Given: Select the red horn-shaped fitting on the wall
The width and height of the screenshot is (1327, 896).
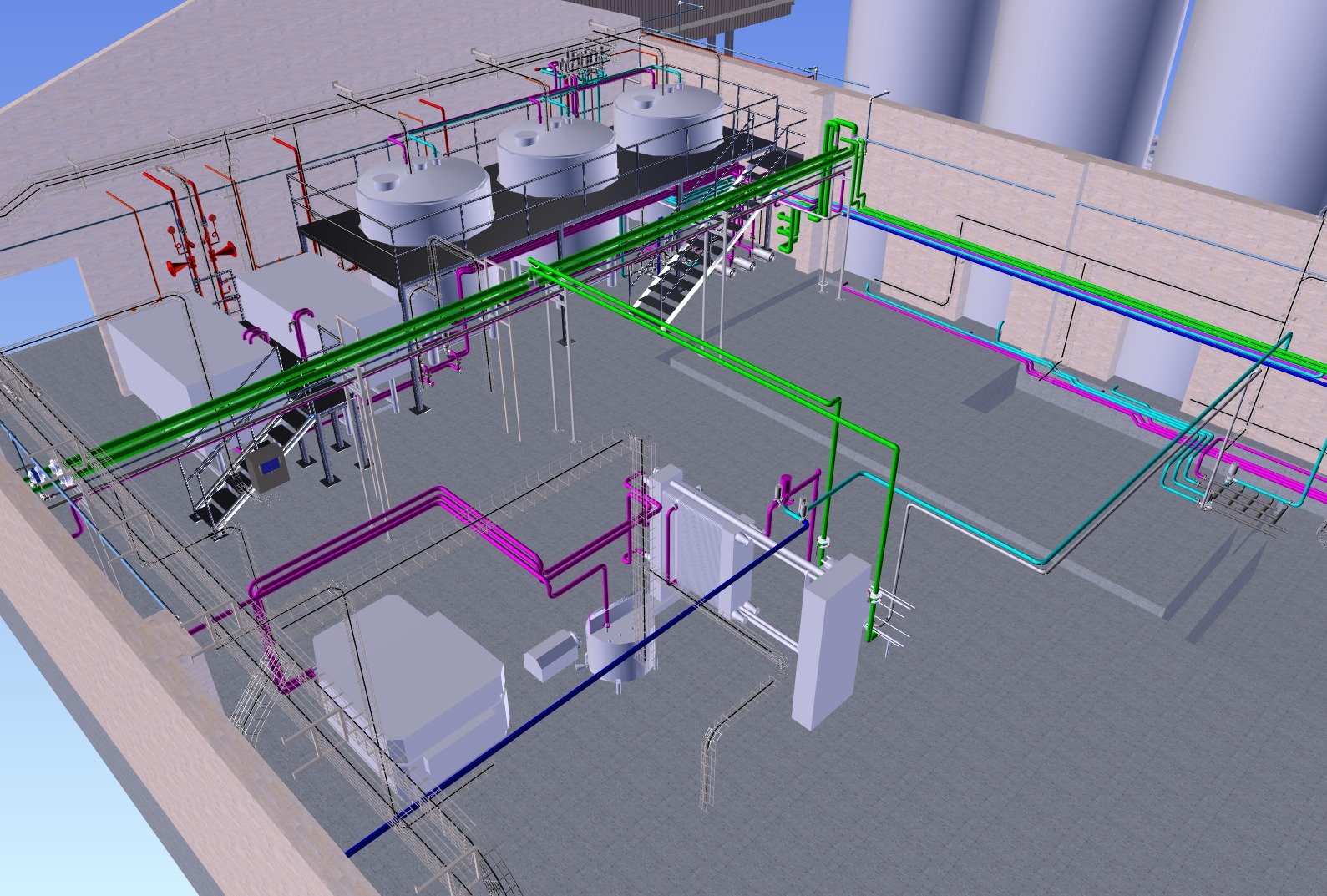Looking at the screenshot, I should 177,267.
